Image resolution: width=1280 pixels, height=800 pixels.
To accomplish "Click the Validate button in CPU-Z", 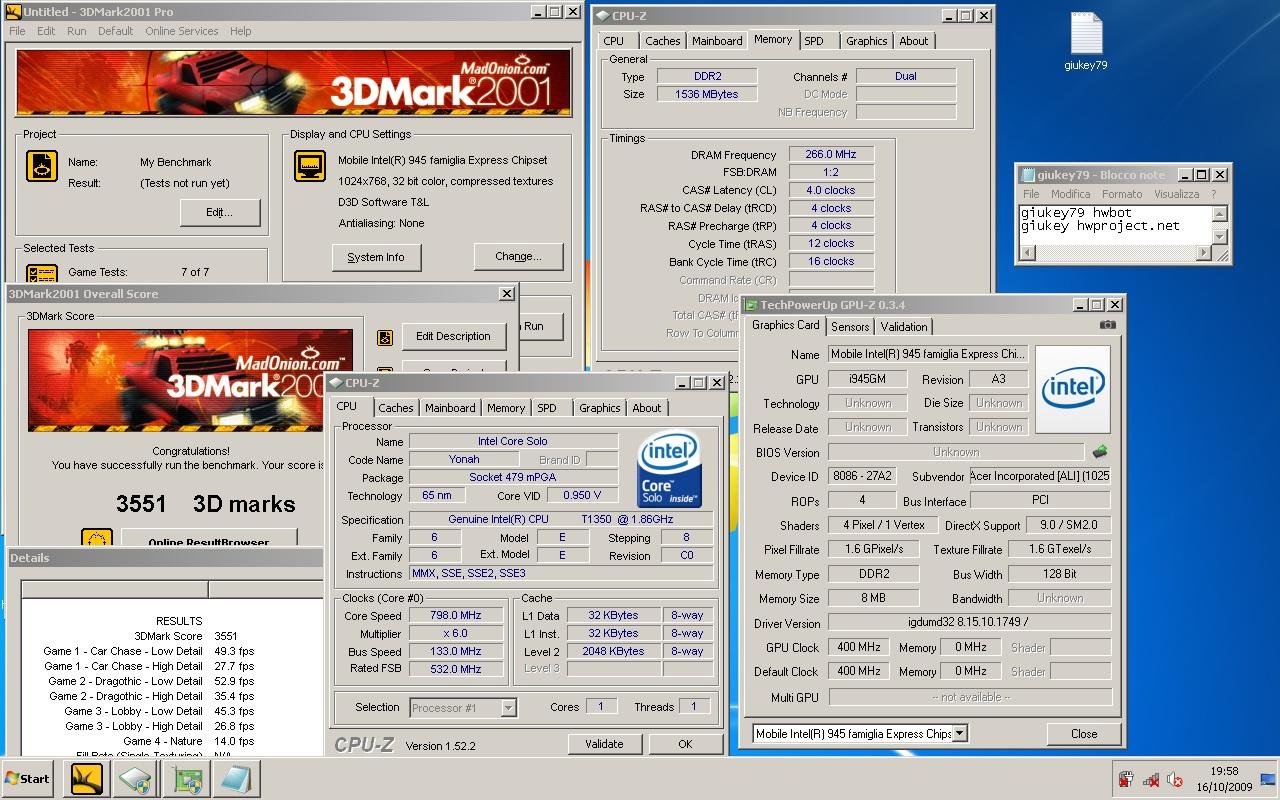I will tap(604, 744).
